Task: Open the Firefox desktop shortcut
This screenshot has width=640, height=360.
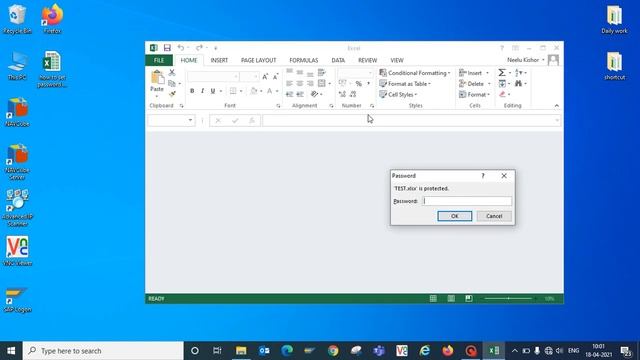Action: click(x=52, y=19)
